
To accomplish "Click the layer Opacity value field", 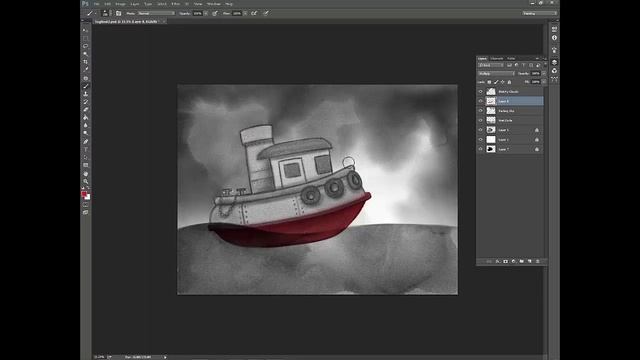I will [x=536, y=73].
